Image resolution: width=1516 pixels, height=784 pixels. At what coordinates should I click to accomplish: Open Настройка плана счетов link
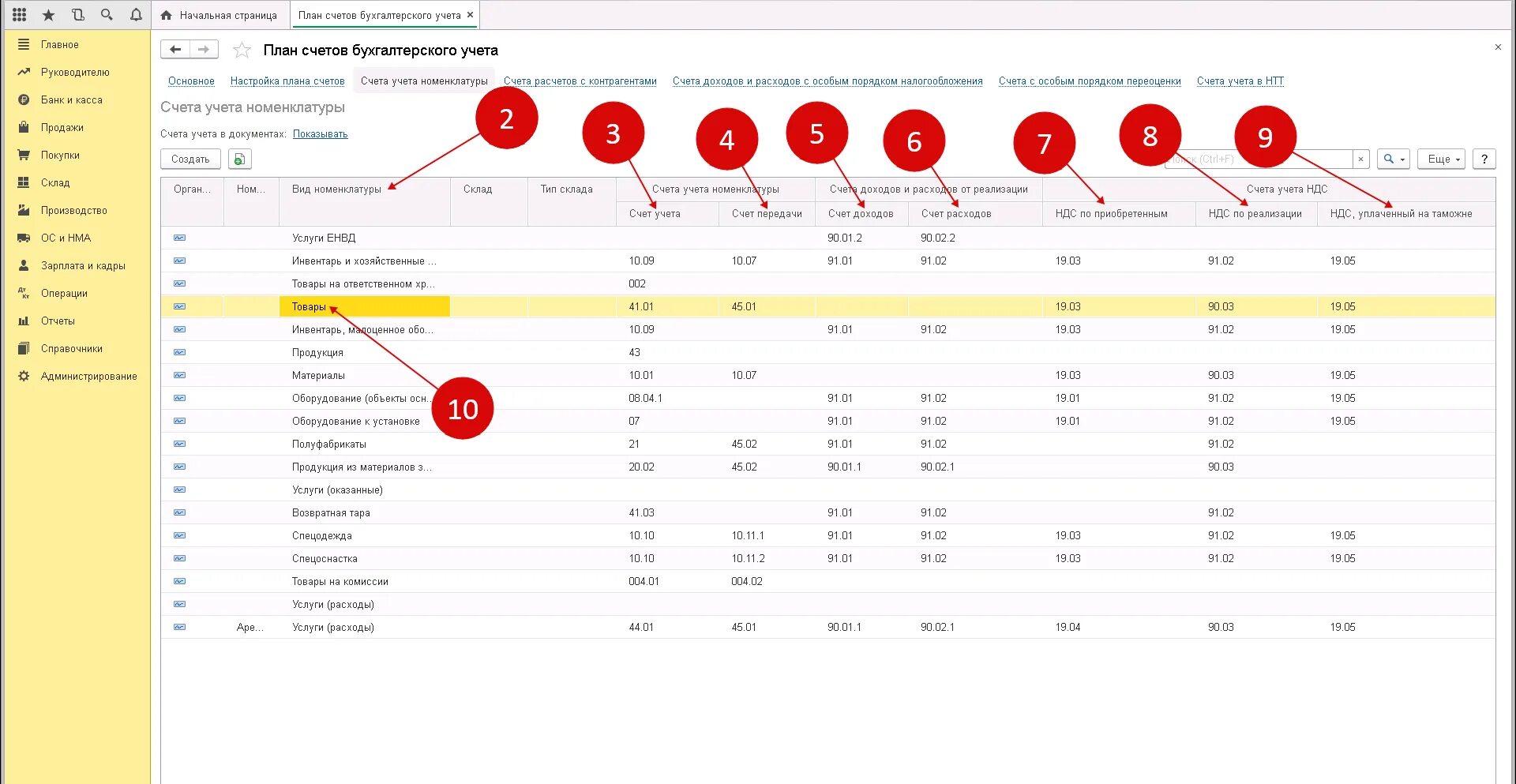tap(287, 81)
